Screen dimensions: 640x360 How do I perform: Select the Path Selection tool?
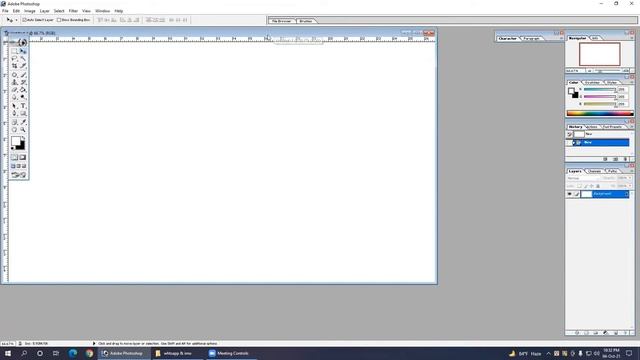(x=14, y=106)
